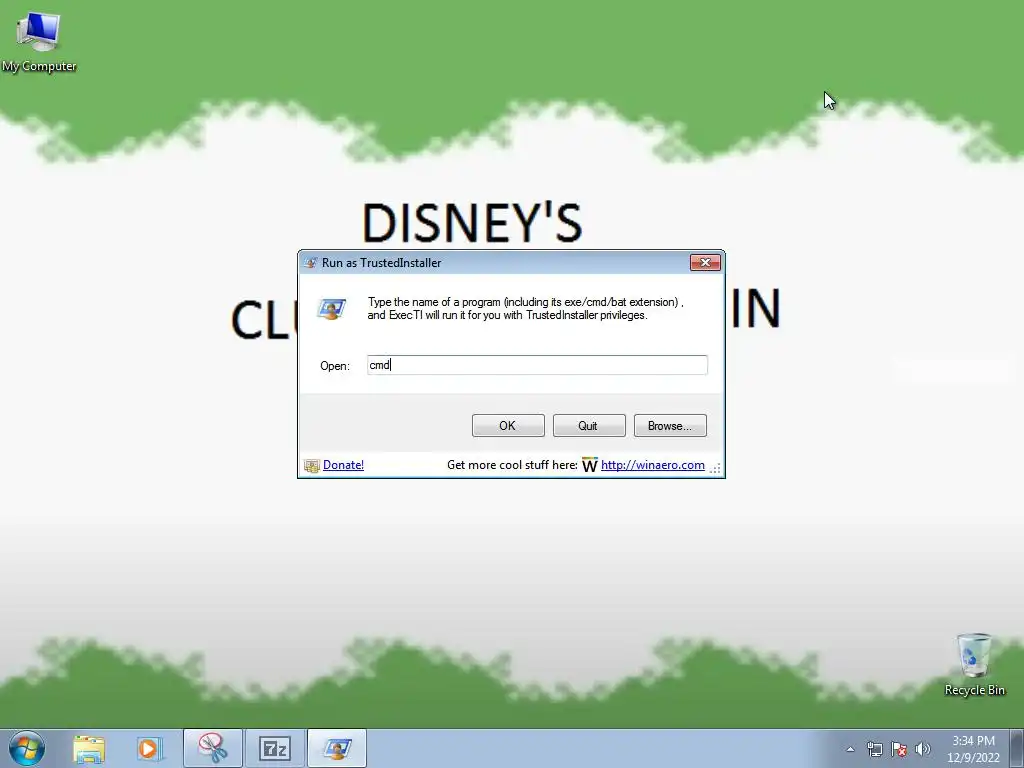The width and height of the screenshot is (1024, 768).
Task: Focus the Open text field
Action: [x=537, y=365]
